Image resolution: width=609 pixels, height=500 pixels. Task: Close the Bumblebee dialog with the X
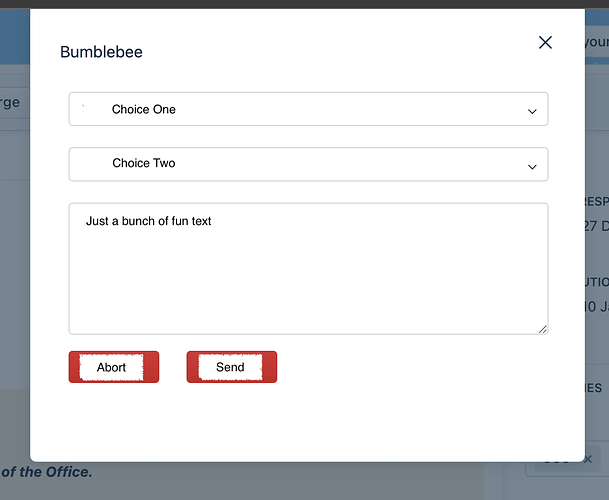point(545,42)
